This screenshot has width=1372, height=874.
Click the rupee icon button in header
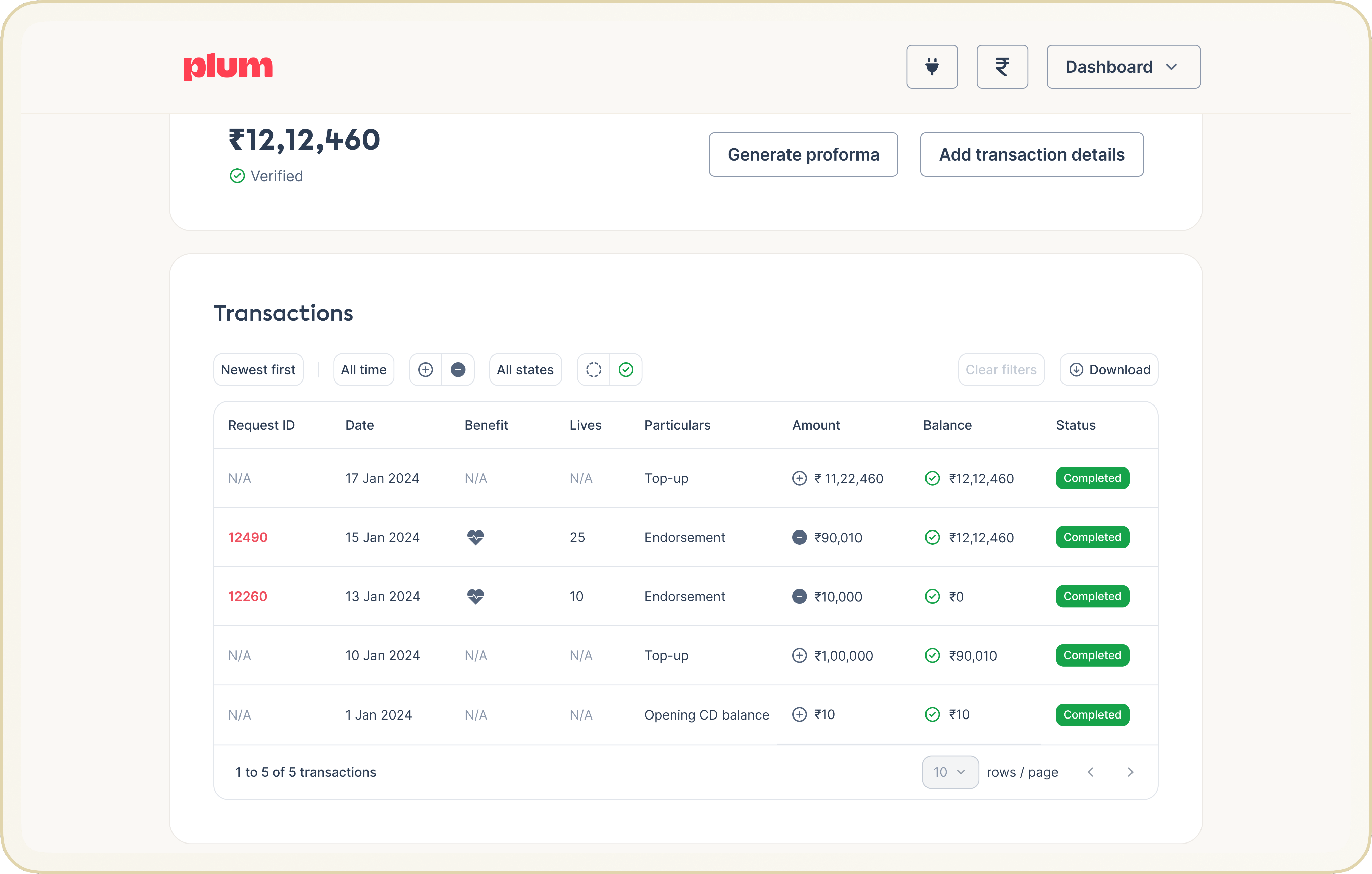1002,67
